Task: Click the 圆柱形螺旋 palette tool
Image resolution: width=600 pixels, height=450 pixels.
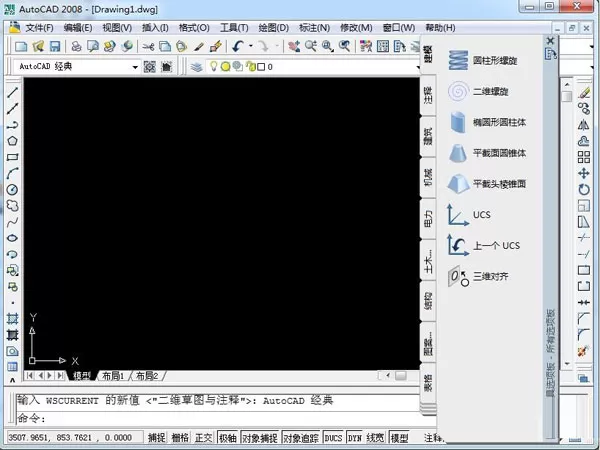Action: coord(483,60)
